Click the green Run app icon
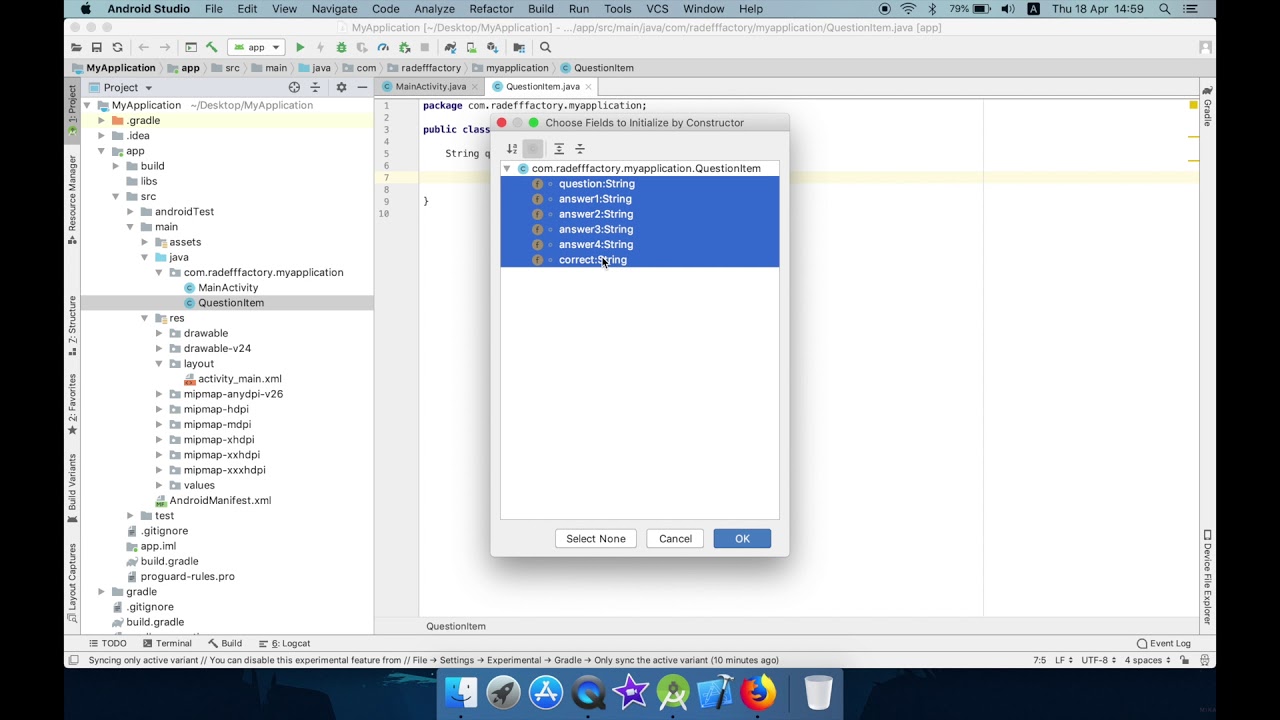Viewport: 1280px width, 720px height. 299,47
